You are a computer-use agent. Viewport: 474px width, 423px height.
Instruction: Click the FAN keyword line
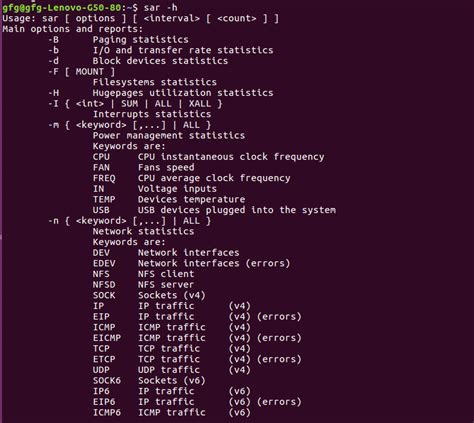pos(144,168)
